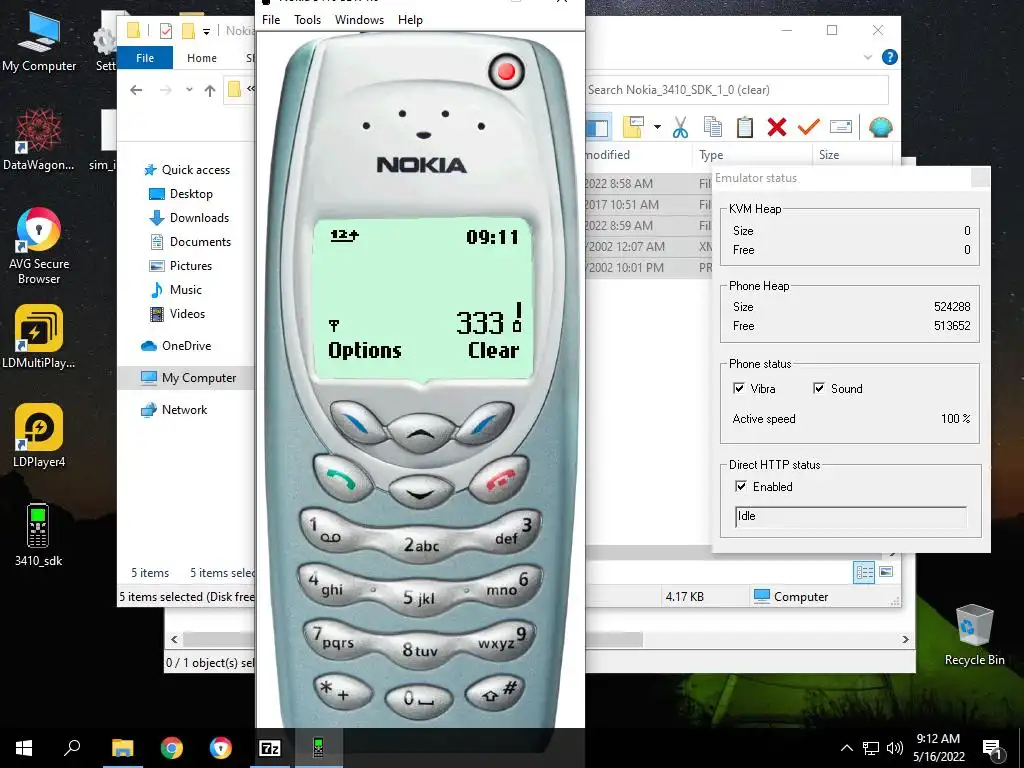Click the red power button on the Nokia phone
The image size is (1024, 768).
tap(506, 72)
